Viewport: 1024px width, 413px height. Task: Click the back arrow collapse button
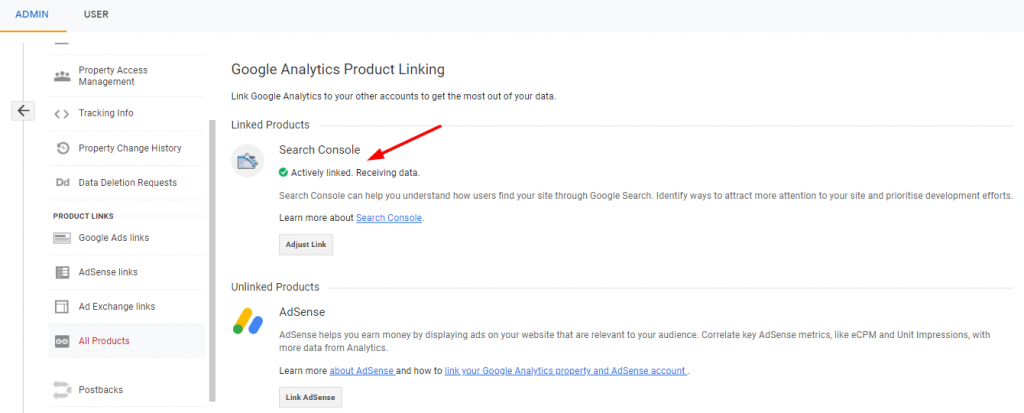[x=23, y=111]
